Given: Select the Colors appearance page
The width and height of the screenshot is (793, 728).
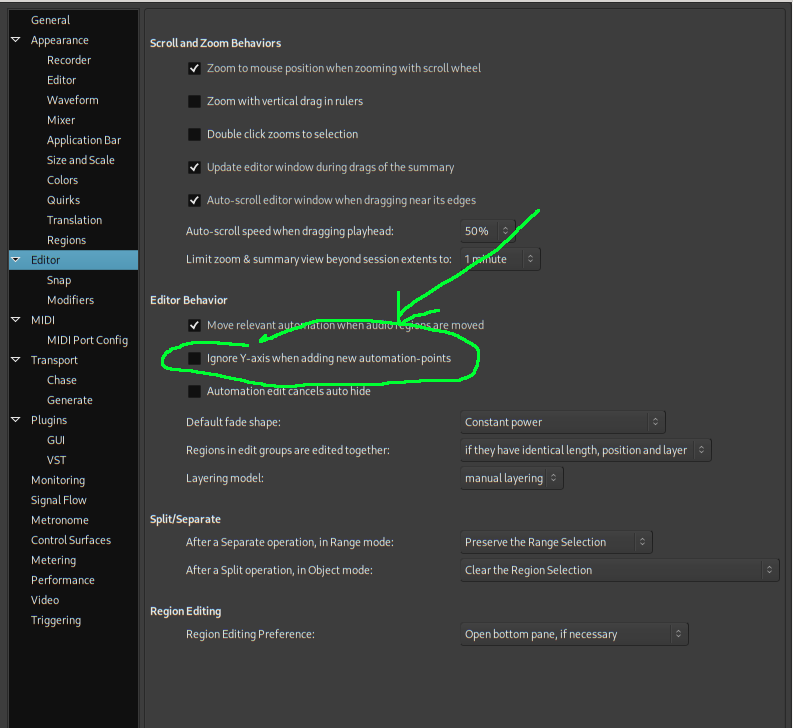Looking at the screenshot, I should coord(62,180).
